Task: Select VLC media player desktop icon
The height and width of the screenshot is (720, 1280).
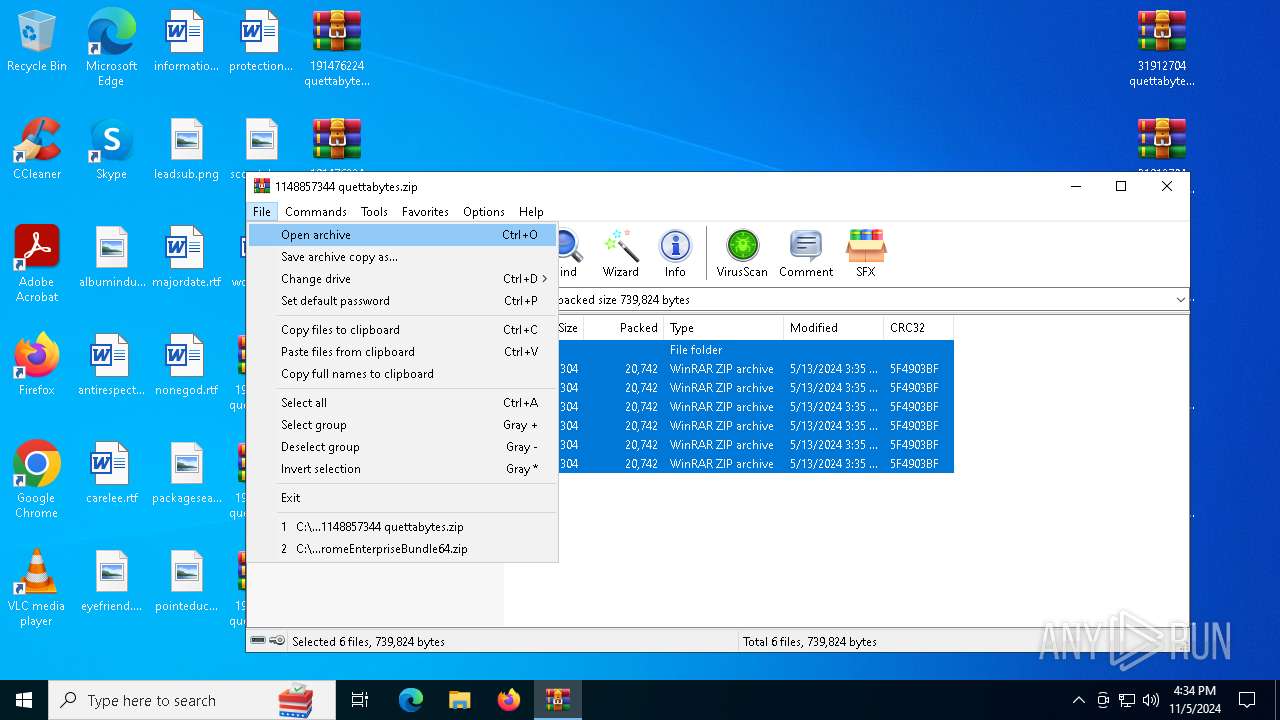Action: point(37,588)
